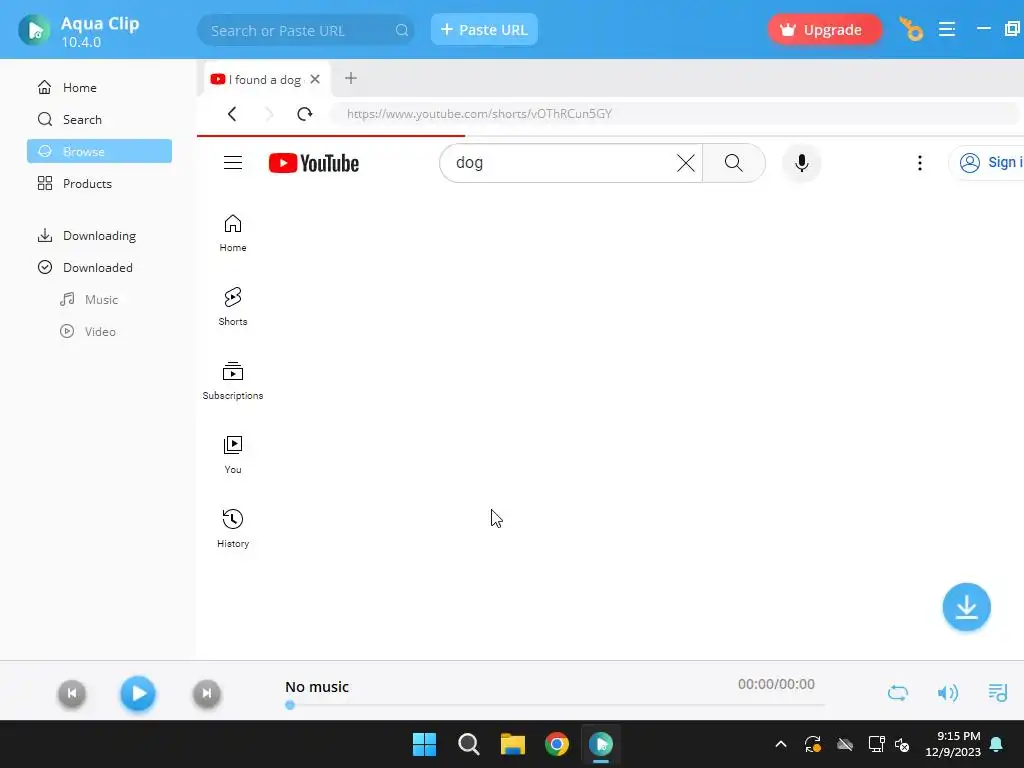Image resolution: width=1024 pixels, height=768 pixels.
Task: Click the YouTube search magnifier button
Action: 733,163
